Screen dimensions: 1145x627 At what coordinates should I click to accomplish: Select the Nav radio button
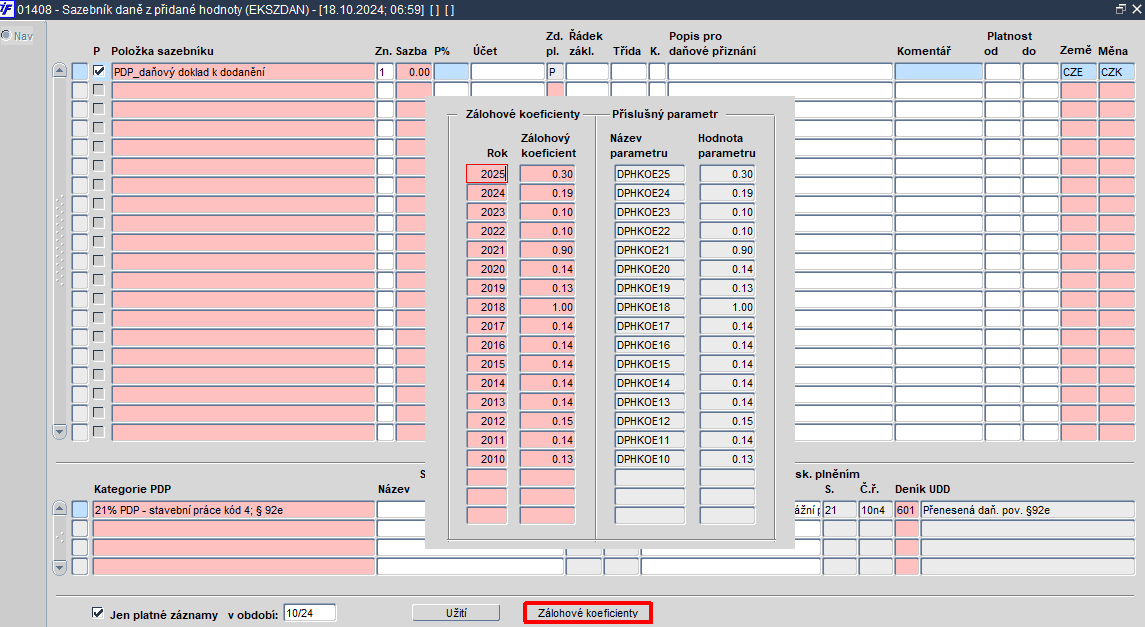click(x=6, y=35)
